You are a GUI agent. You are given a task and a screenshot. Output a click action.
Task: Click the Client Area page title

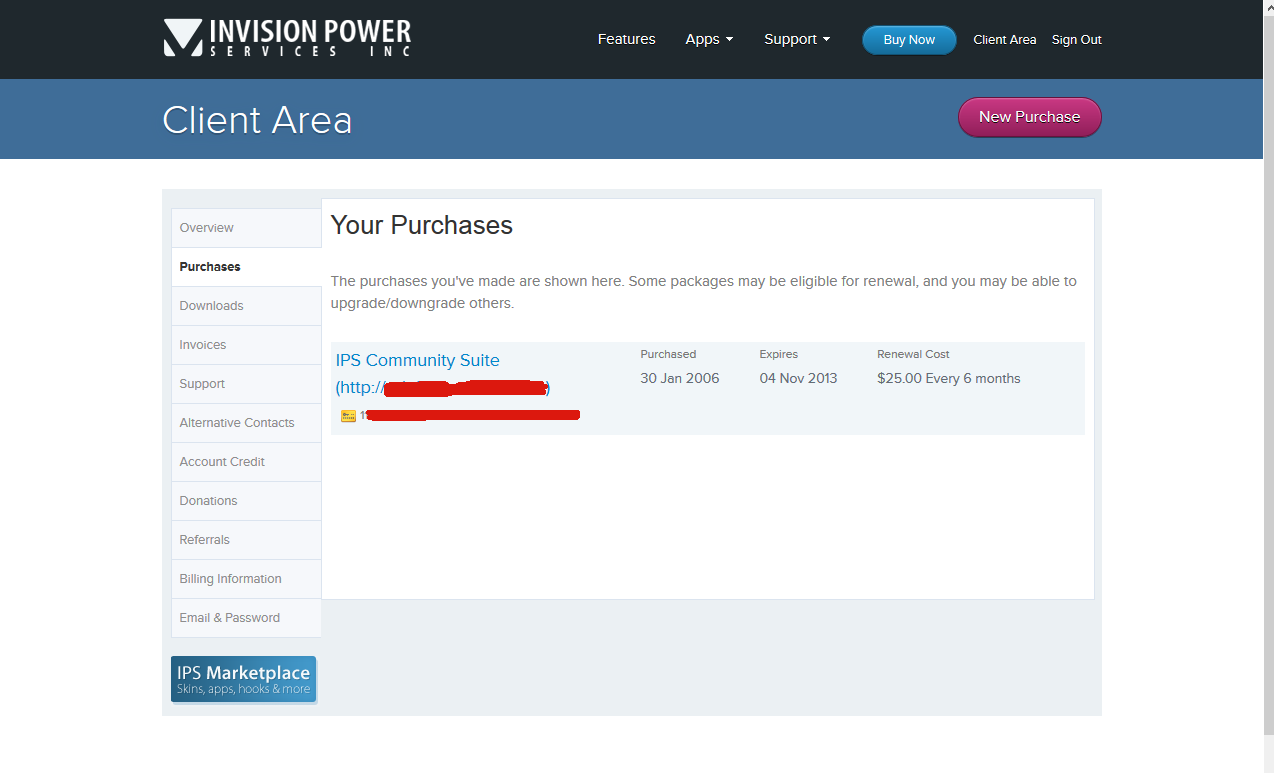tap(257, 120)
